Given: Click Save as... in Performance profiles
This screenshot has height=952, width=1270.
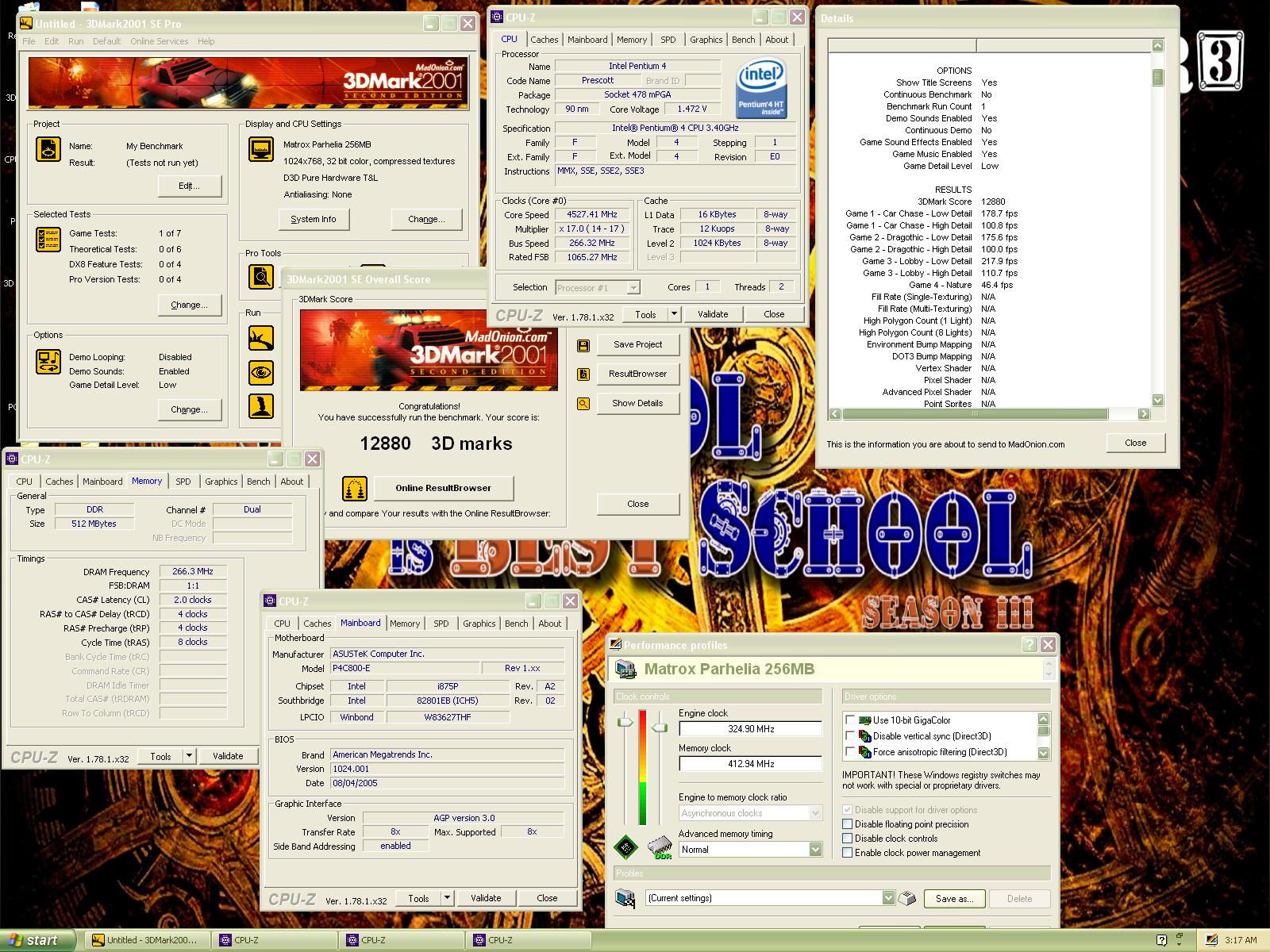Looking at the screenshot, I should point(954,899).
